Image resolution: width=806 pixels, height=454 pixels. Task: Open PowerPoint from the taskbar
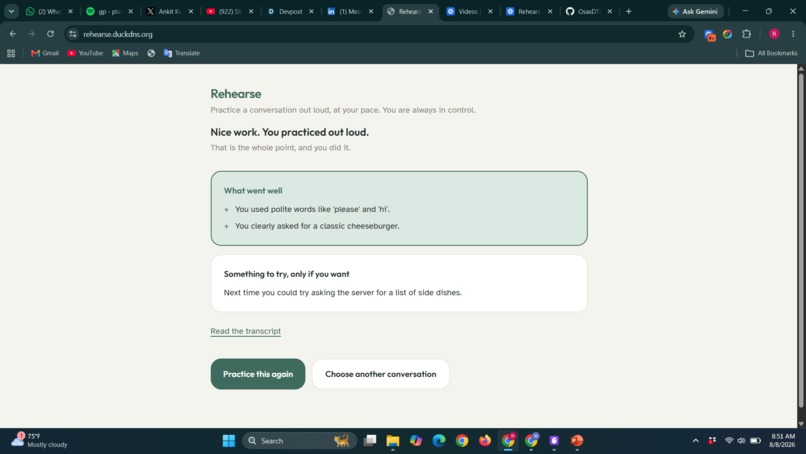pos(577,441)
